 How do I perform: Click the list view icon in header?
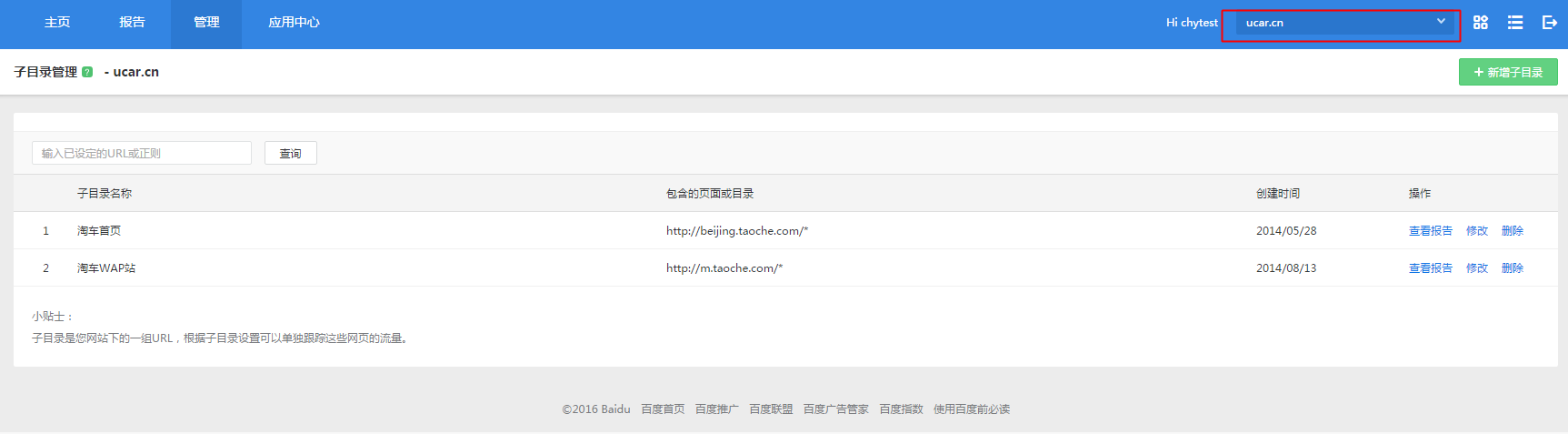pyautogui.click(x=1514, y=23)
